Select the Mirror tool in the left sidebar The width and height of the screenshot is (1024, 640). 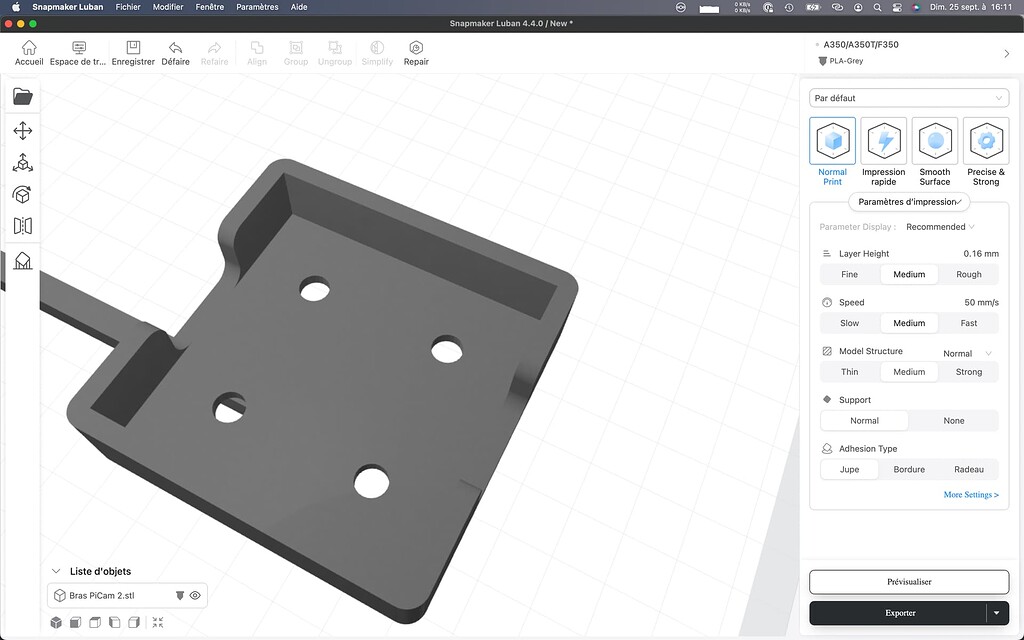[x=23, y=226]
